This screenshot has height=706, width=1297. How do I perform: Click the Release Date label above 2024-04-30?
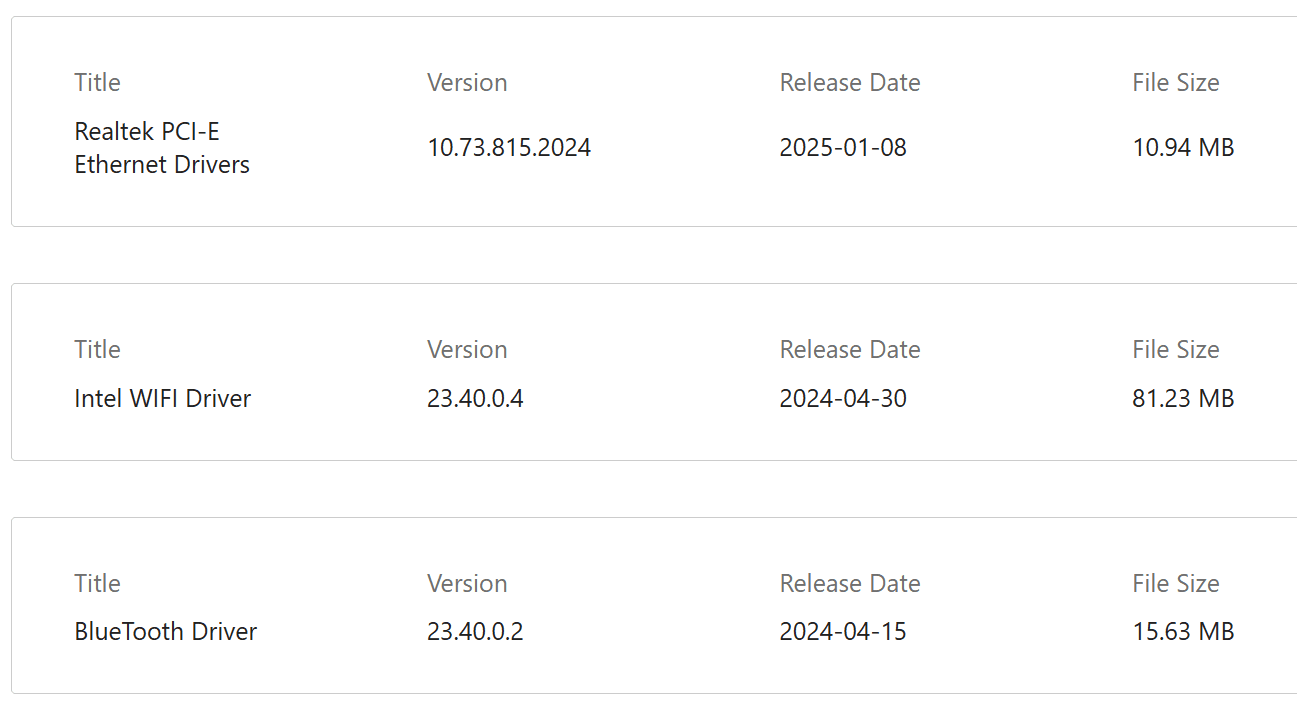[x=850, y=350]
